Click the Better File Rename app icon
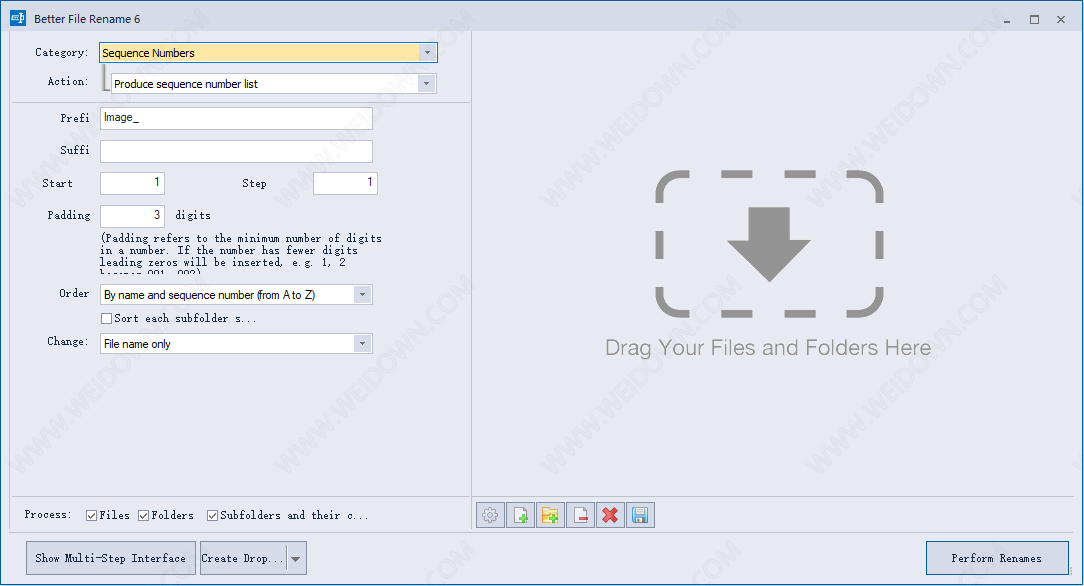Image resolution: width=1084 pixels, height=586 pixels. coord(18,19)
